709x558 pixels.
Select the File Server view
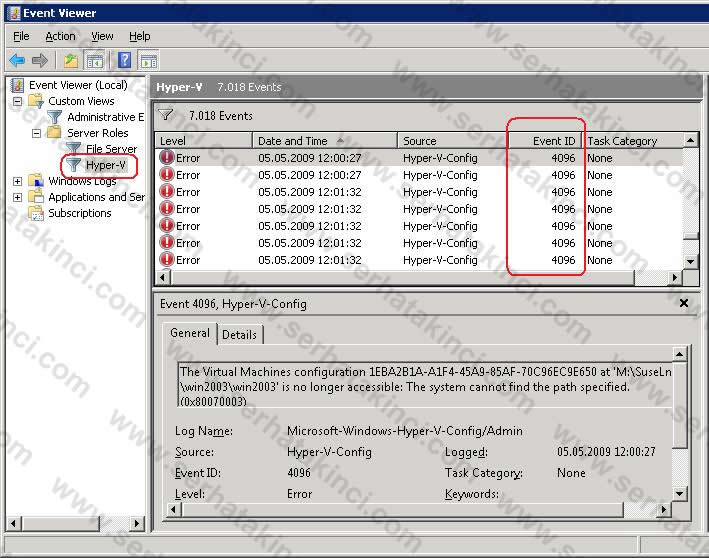coord(111,149)
